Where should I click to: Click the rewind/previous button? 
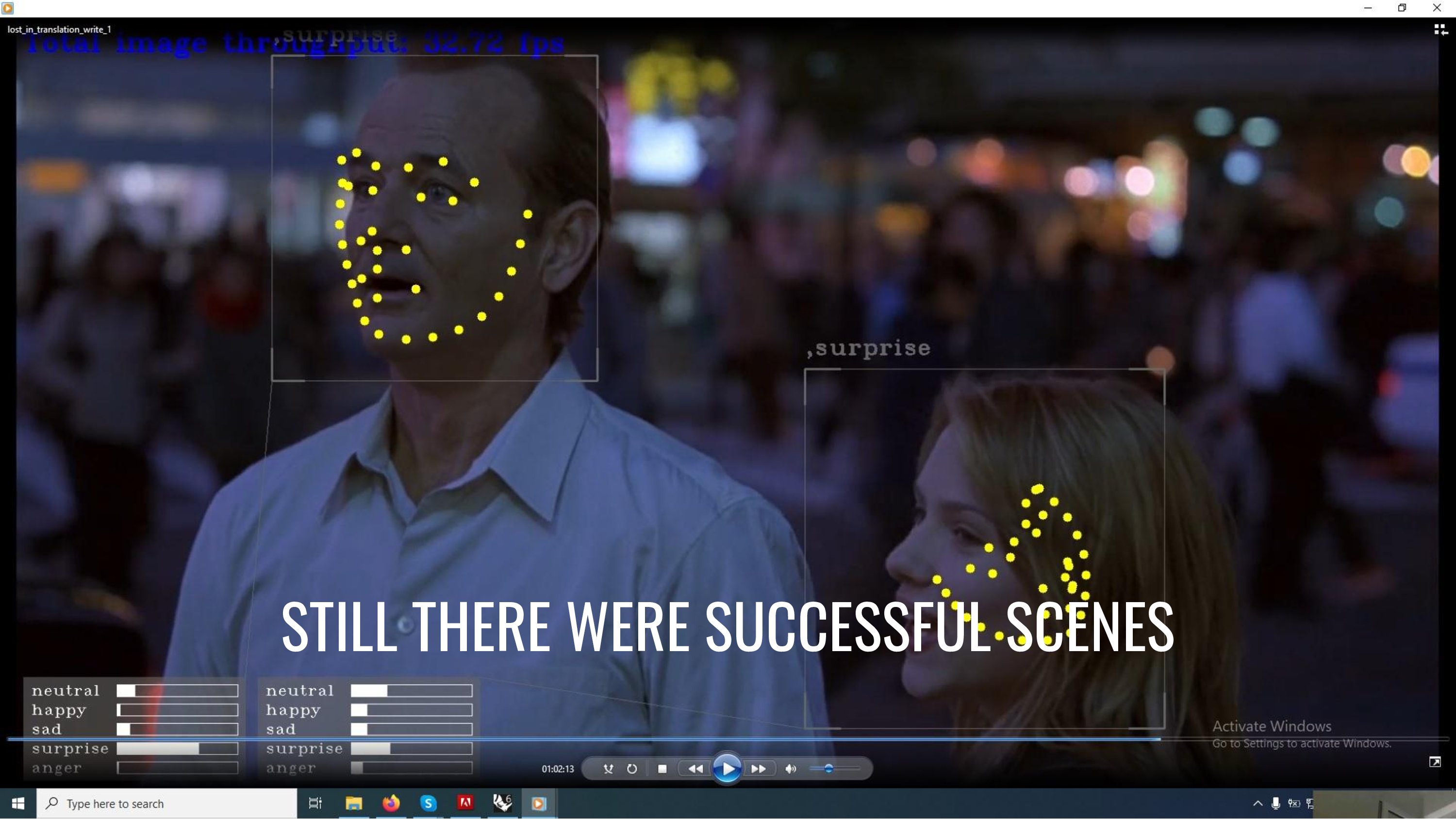tap(696, 769)
